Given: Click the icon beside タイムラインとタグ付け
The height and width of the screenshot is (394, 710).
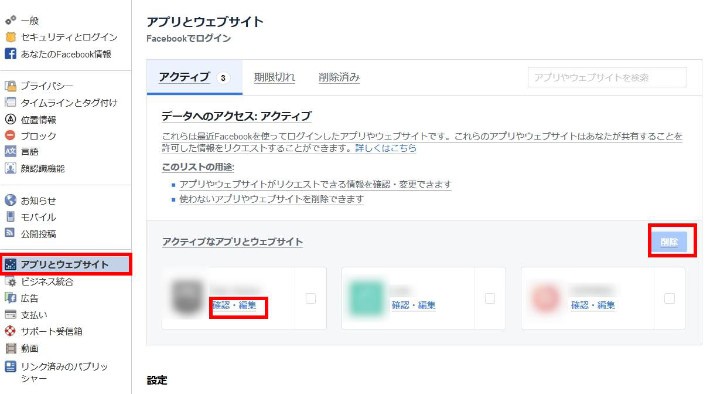Looking at the screenshot, I should point(10,102).
